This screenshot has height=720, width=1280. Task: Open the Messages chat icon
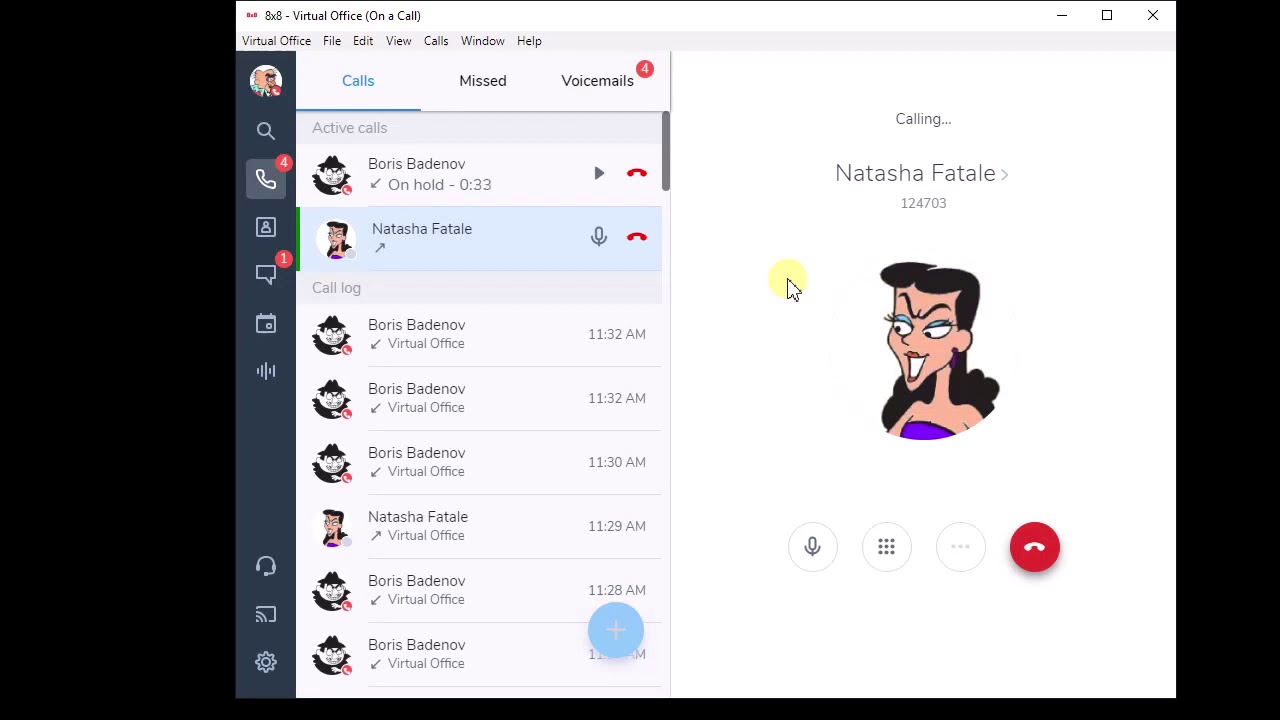265,274
